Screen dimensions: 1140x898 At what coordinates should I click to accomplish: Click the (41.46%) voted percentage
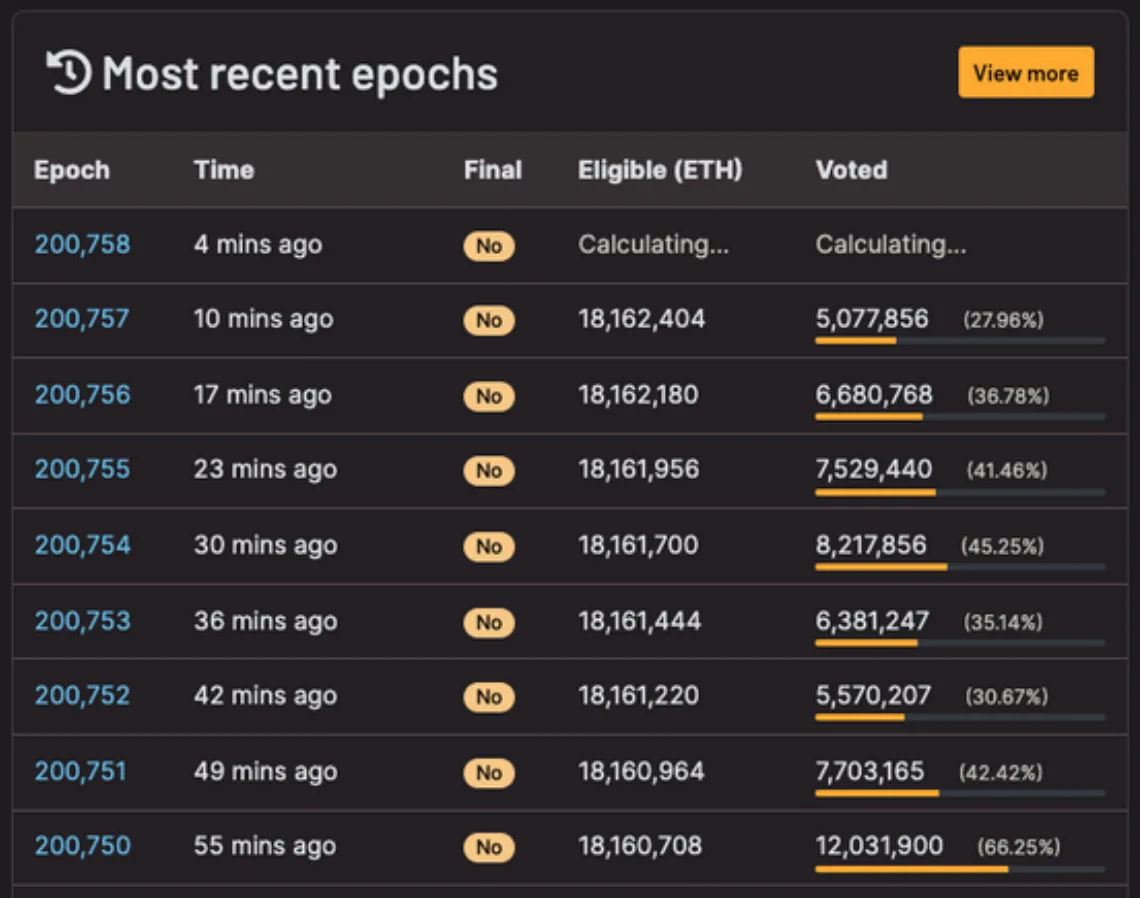coord(1007,470)
